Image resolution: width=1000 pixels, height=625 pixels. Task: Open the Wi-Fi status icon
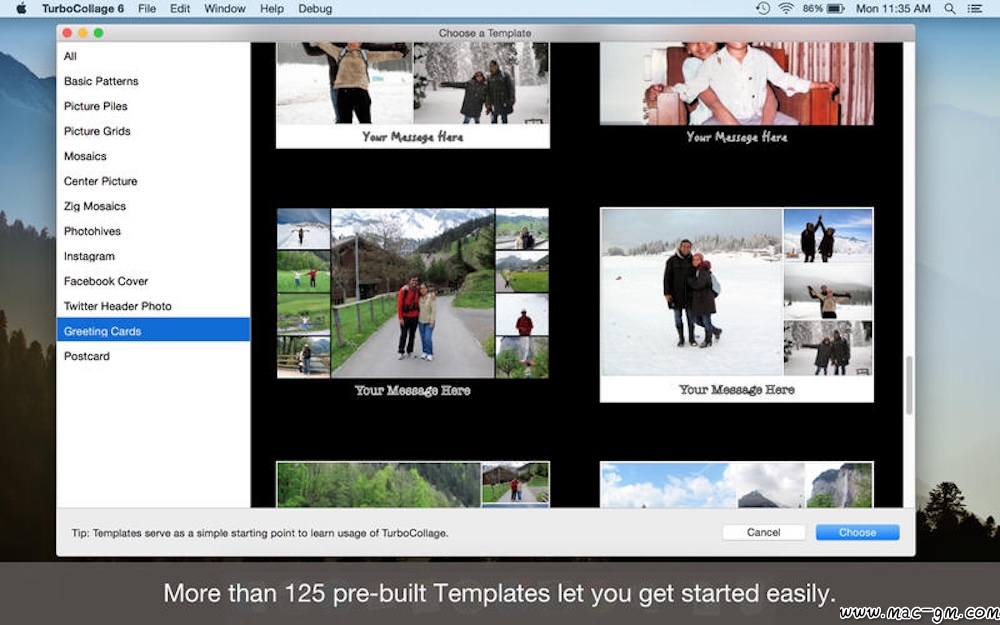[786, 9]
